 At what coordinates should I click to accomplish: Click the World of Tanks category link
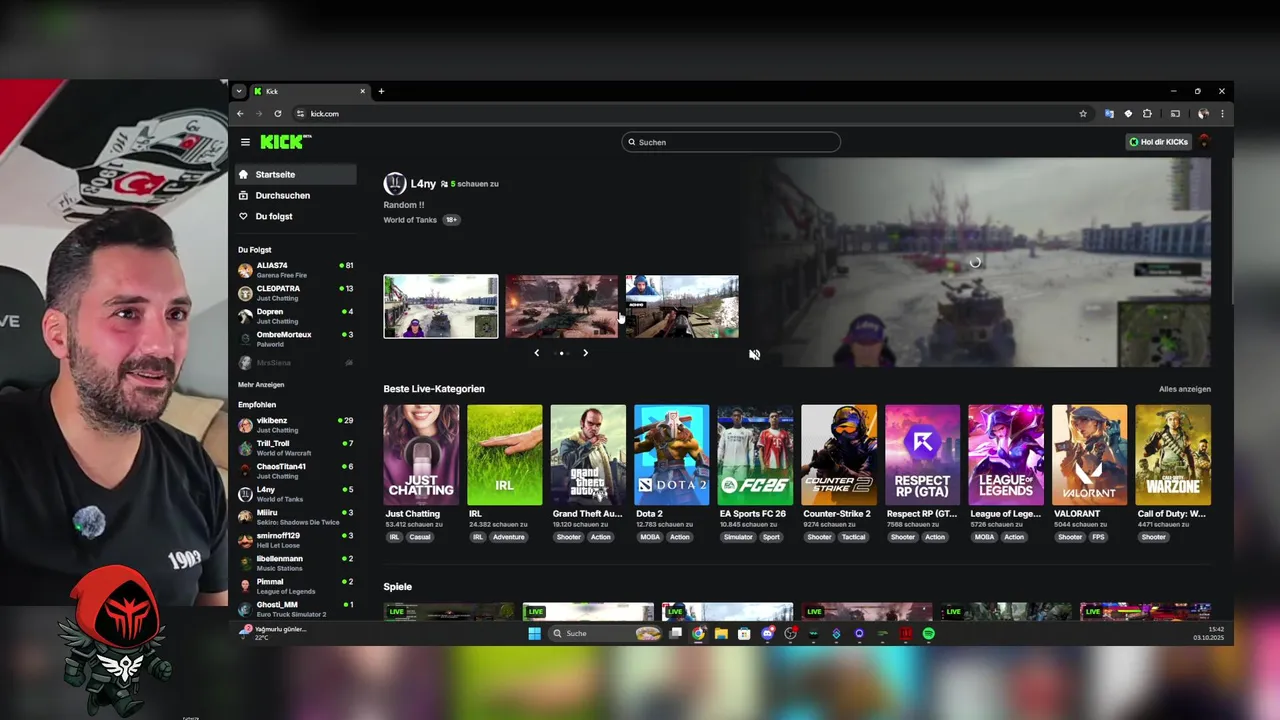click(x=410, y=219)
